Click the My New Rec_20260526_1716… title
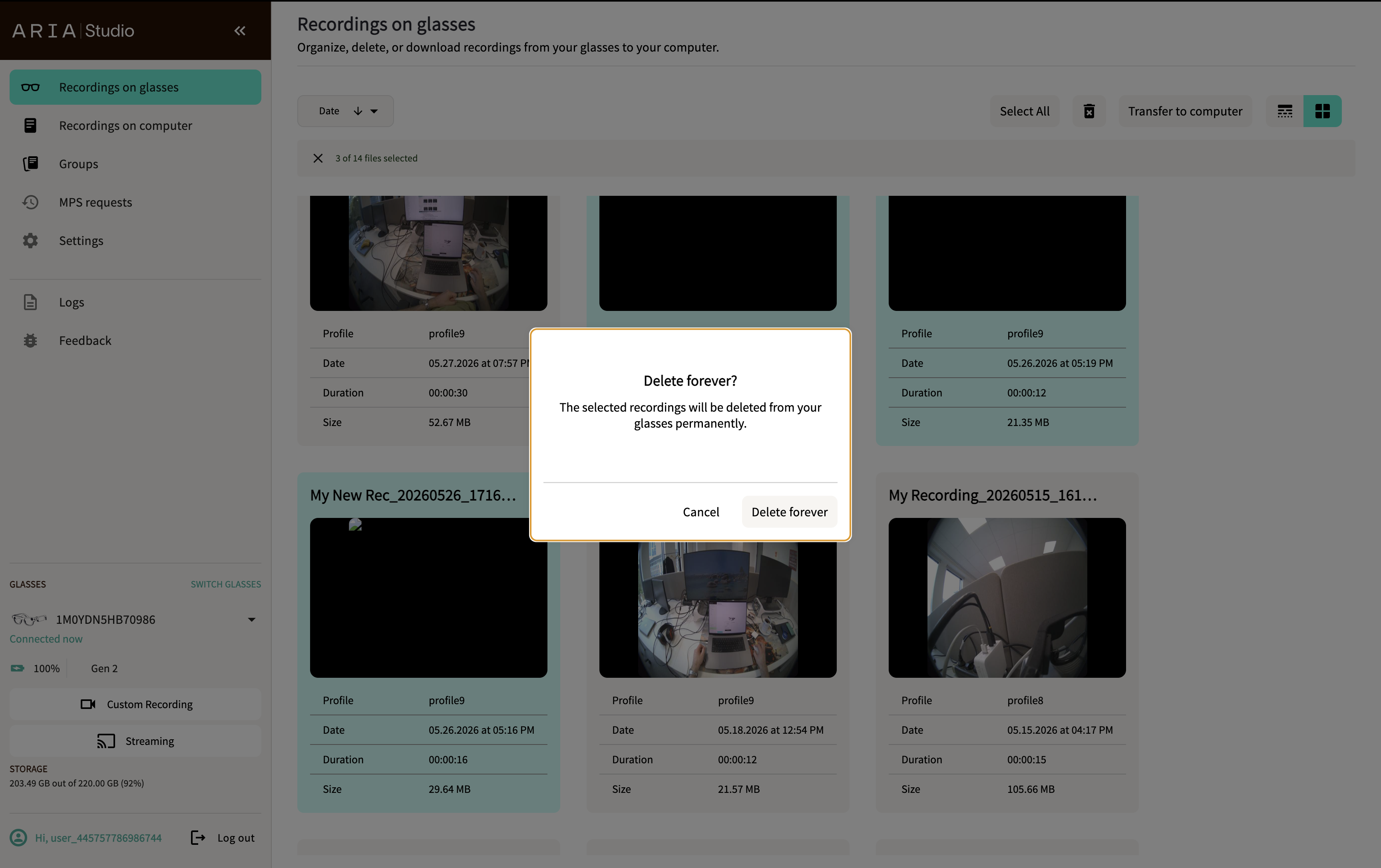Viewport: 1381px width, 868px height. (412, 495)
